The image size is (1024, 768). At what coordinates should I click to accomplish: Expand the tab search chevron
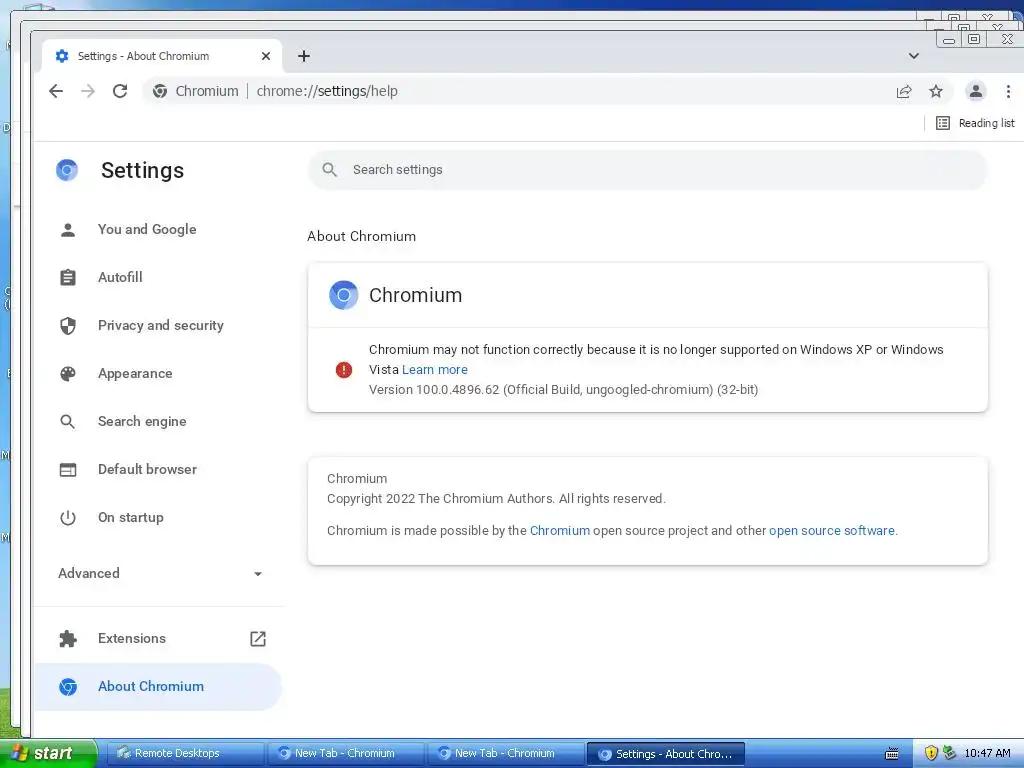pyautogui.click(x=914, y=56)
